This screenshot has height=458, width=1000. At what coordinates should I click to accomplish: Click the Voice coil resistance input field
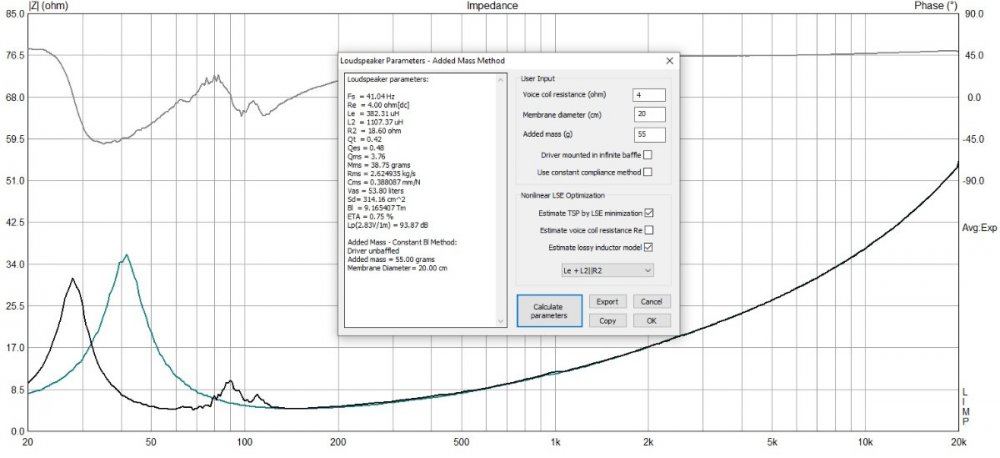[x=648, y=94]
